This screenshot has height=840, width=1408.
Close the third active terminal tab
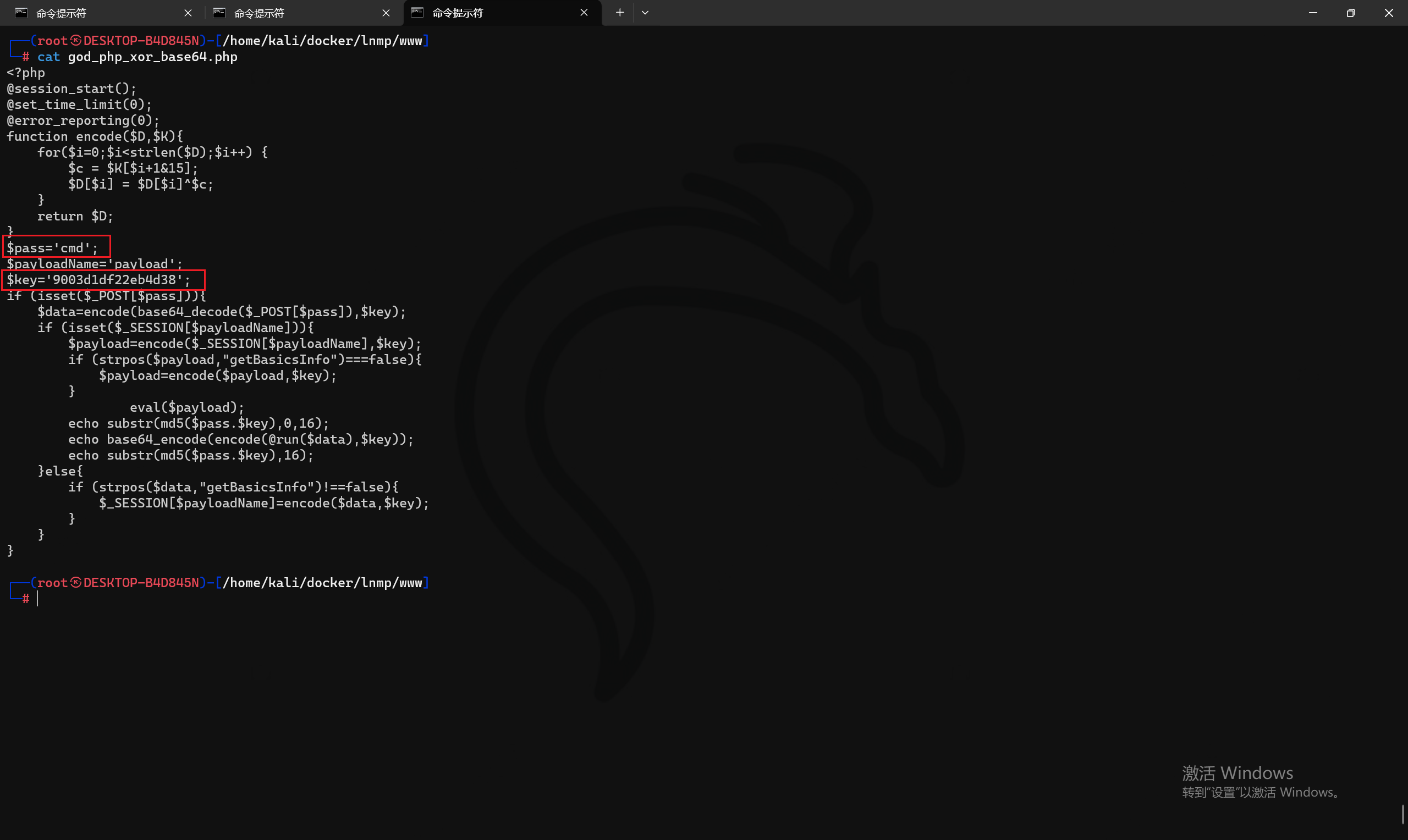[x=584, y=13]
